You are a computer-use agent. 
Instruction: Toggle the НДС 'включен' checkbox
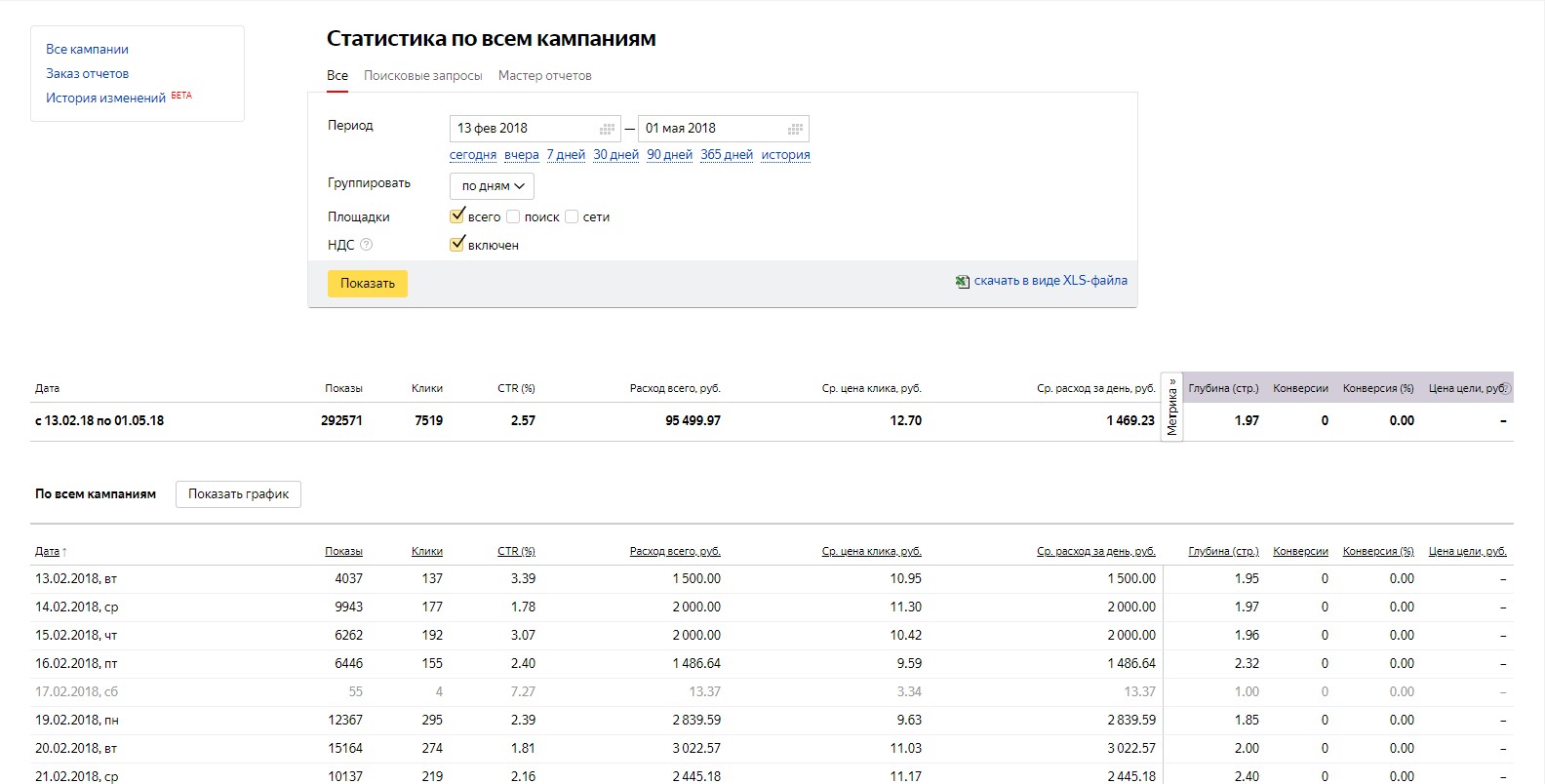pos(456,245)
